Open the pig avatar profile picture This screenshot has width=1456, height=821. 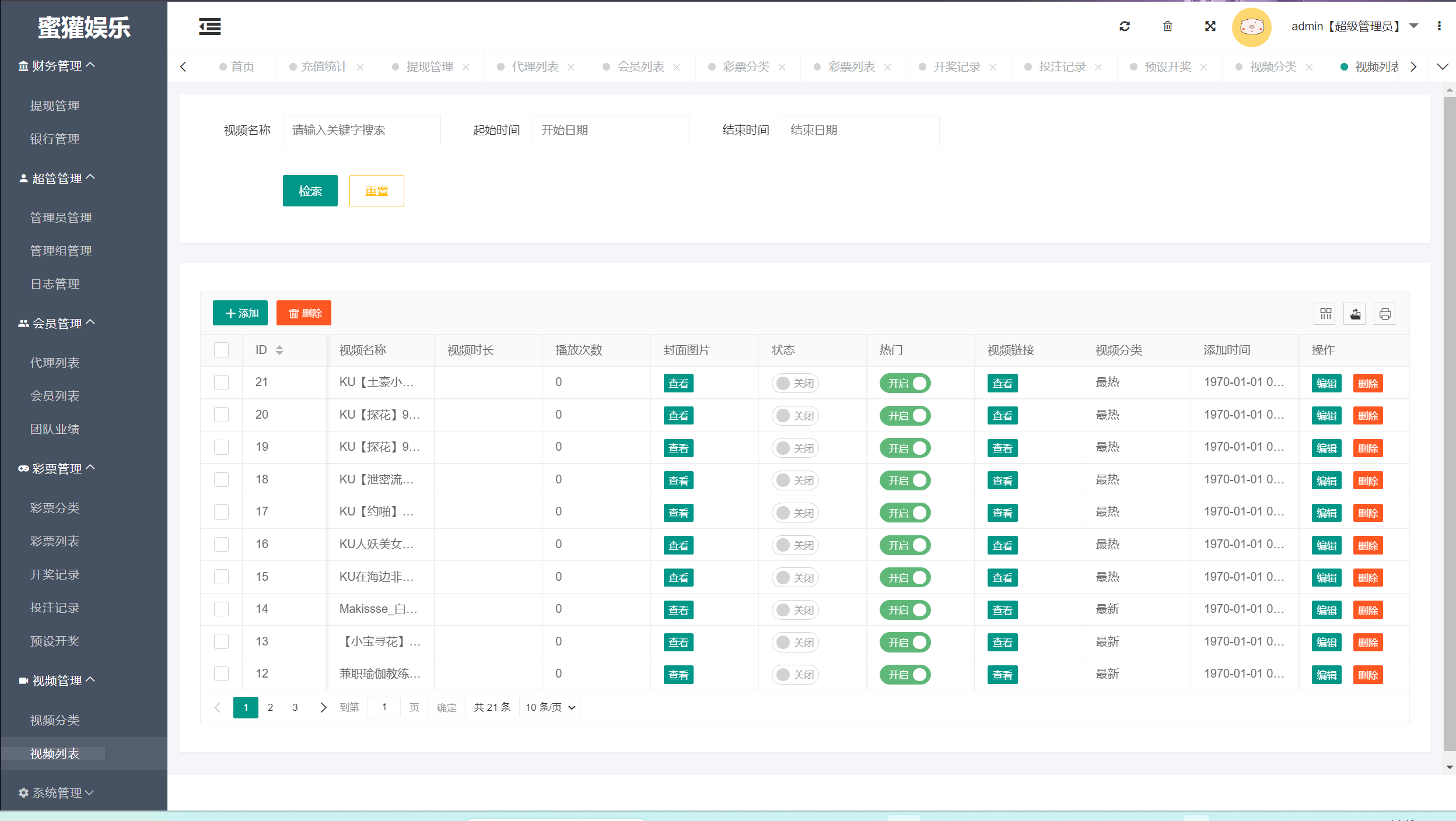(1251, 27)
